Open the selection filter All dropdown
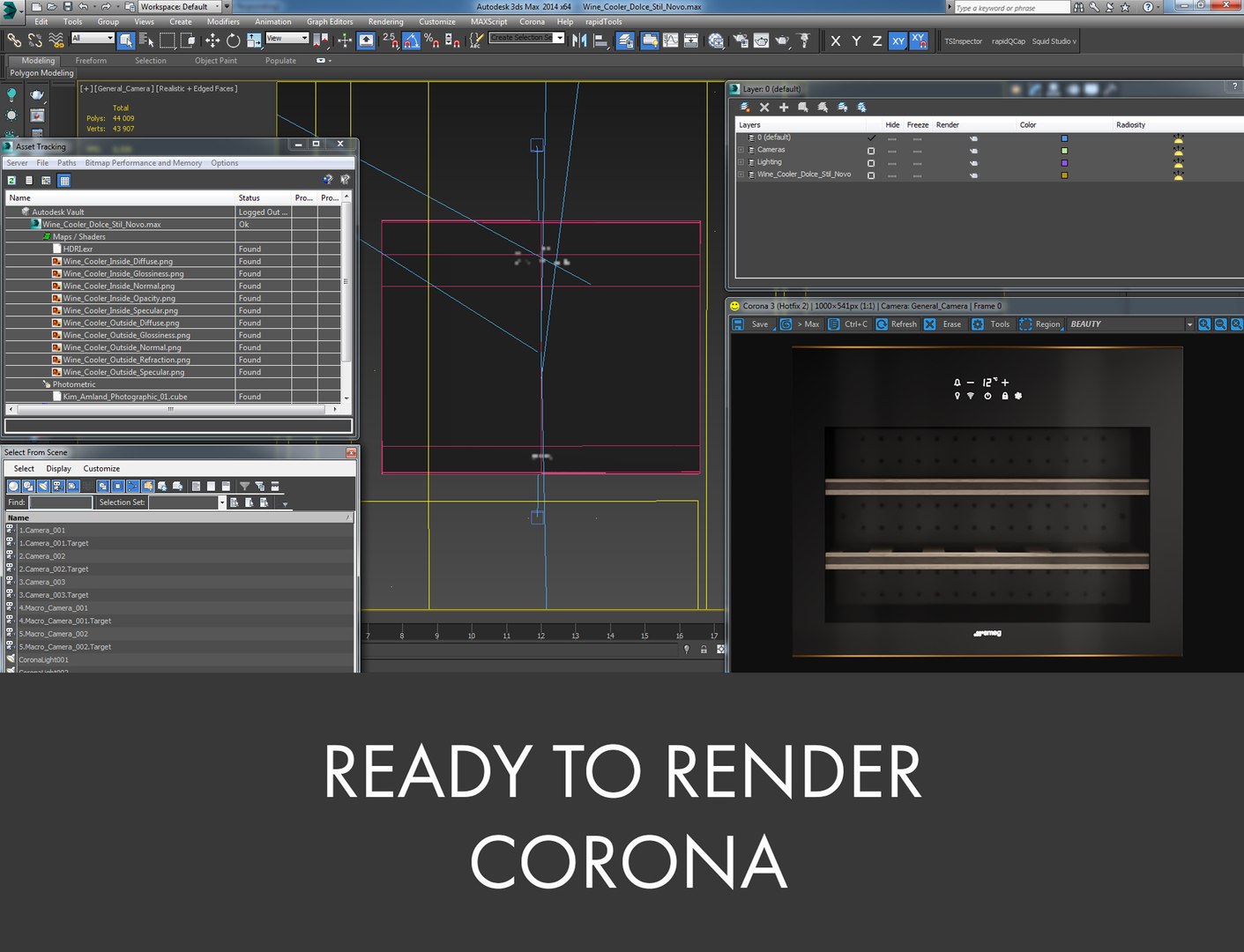The image size is (1244, 952). coord(93,38)
